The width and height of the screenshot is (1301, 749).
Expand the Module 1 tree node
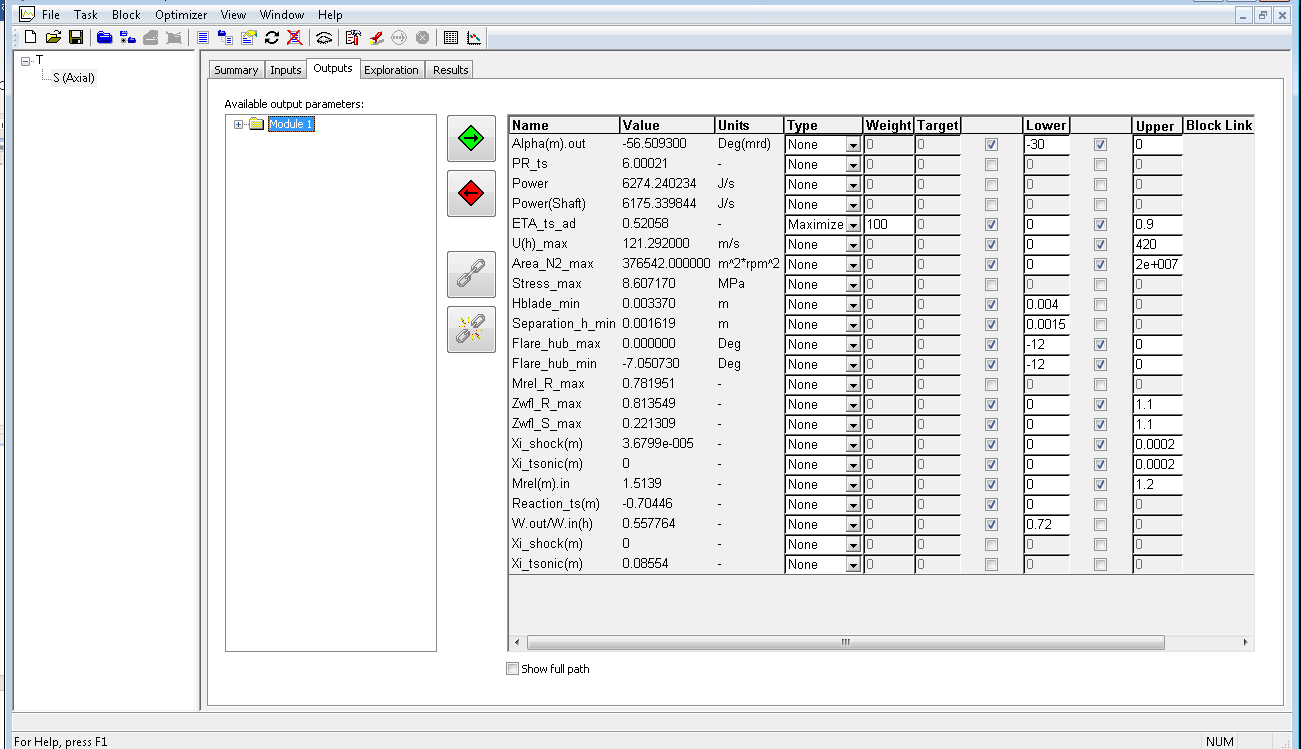click(238, 125)
